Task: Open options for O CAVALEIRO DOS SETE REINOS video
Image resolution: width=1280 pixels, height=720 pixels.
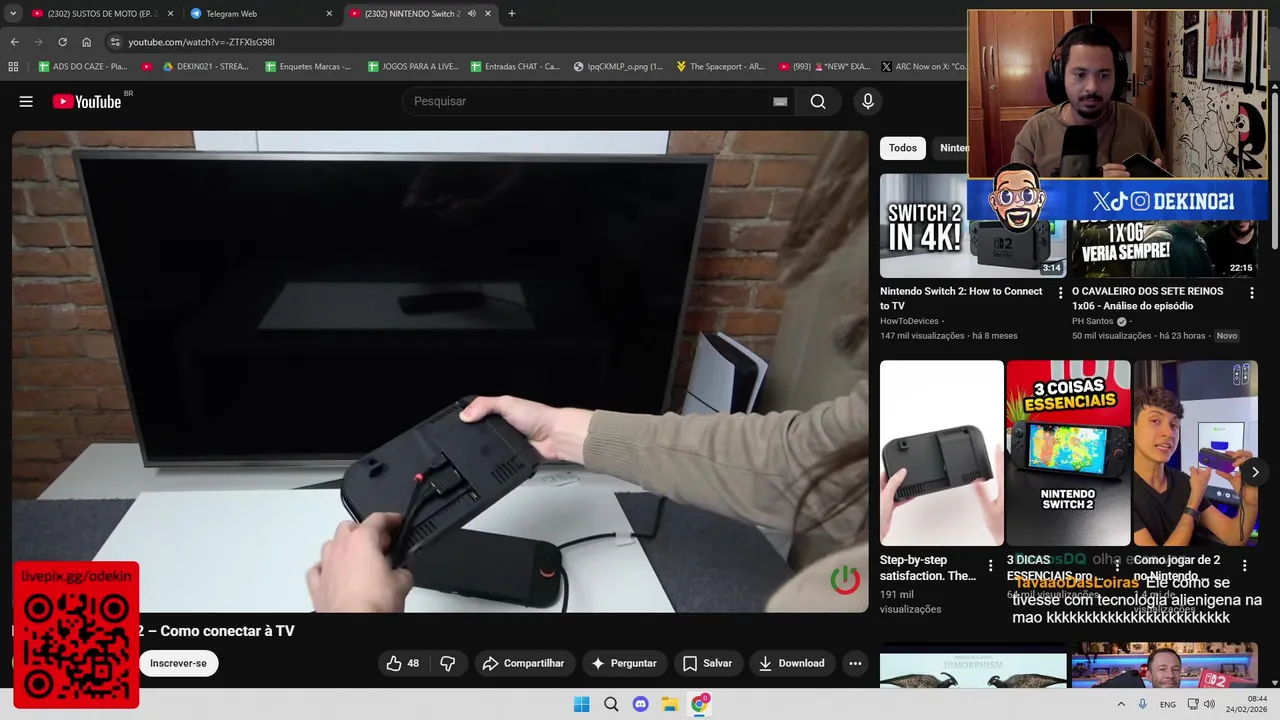Action: (x=1251, y=293)
